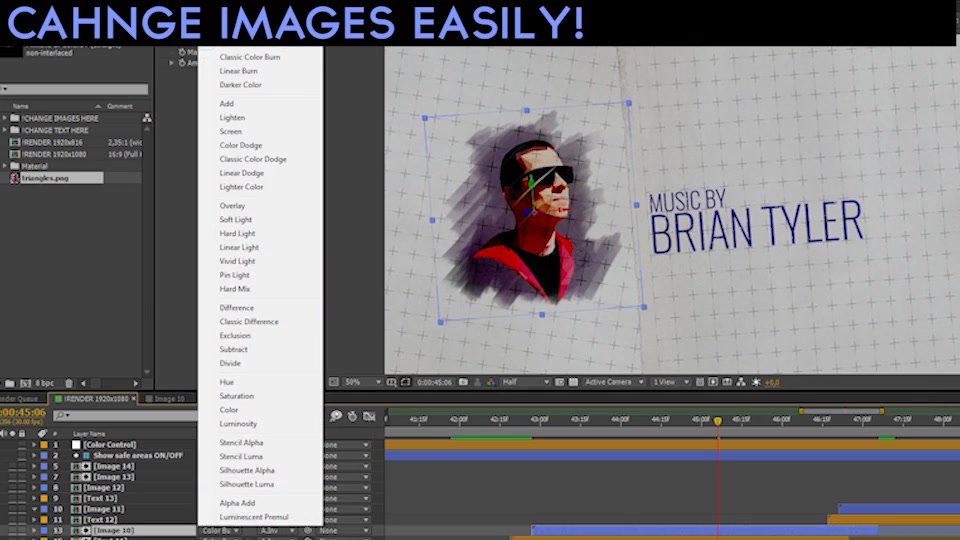Image resolution: width=960 pixels, height=540 pixels.
Task: Click the lock column header icon
Action: [22, 433]
